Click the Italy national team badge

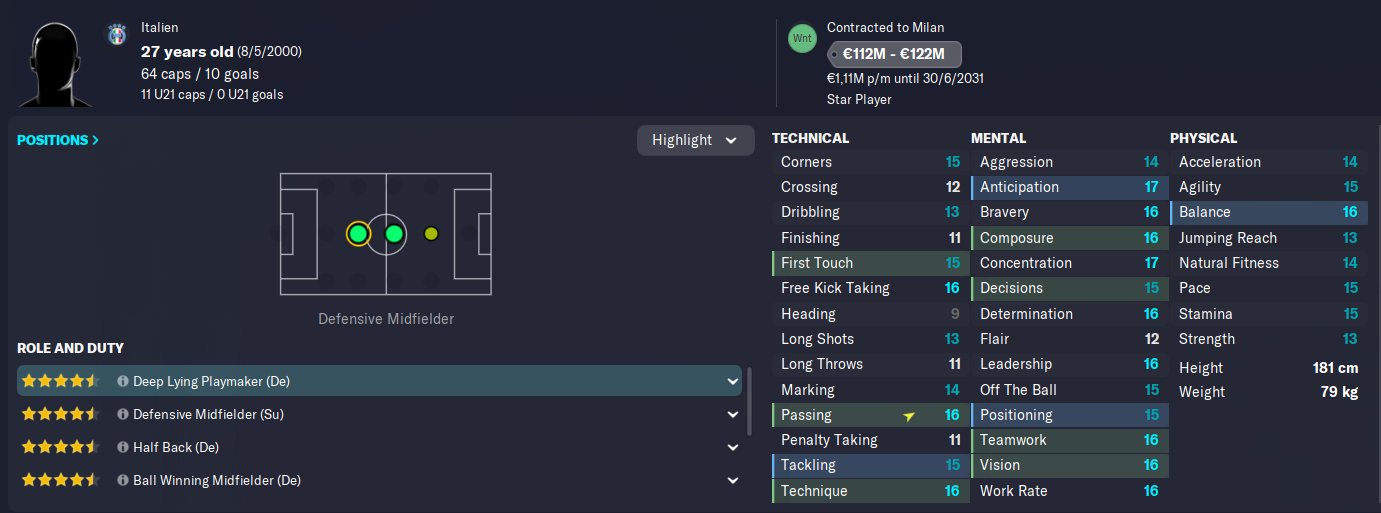116,35
